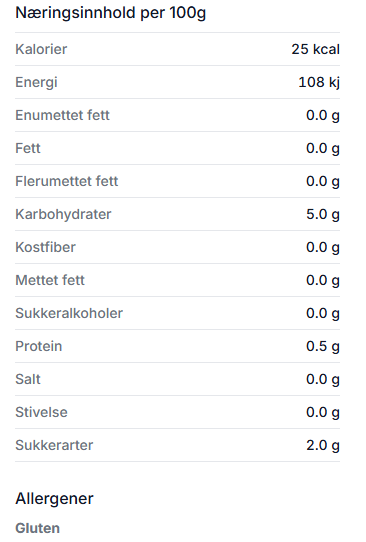
Task: Select the Kalorier row label
Action: 41,49
